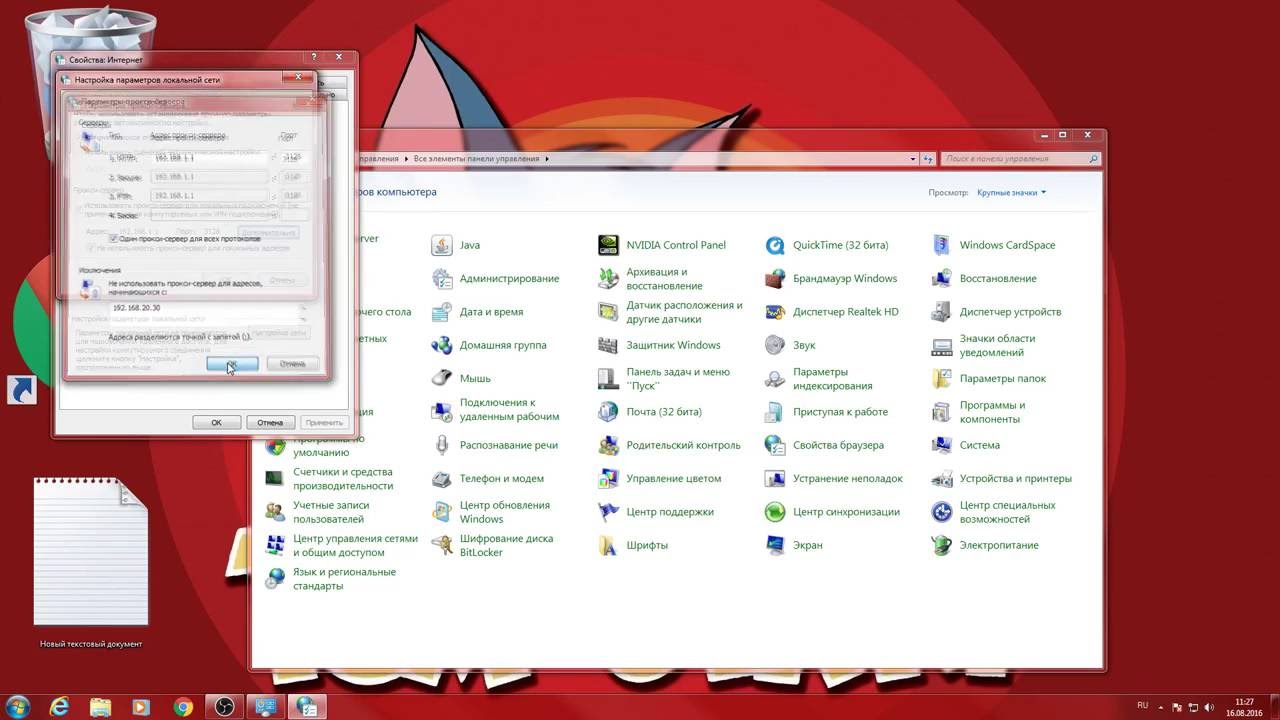
Task: Open Центр обновления Windows item
Action: click(490, 512)
